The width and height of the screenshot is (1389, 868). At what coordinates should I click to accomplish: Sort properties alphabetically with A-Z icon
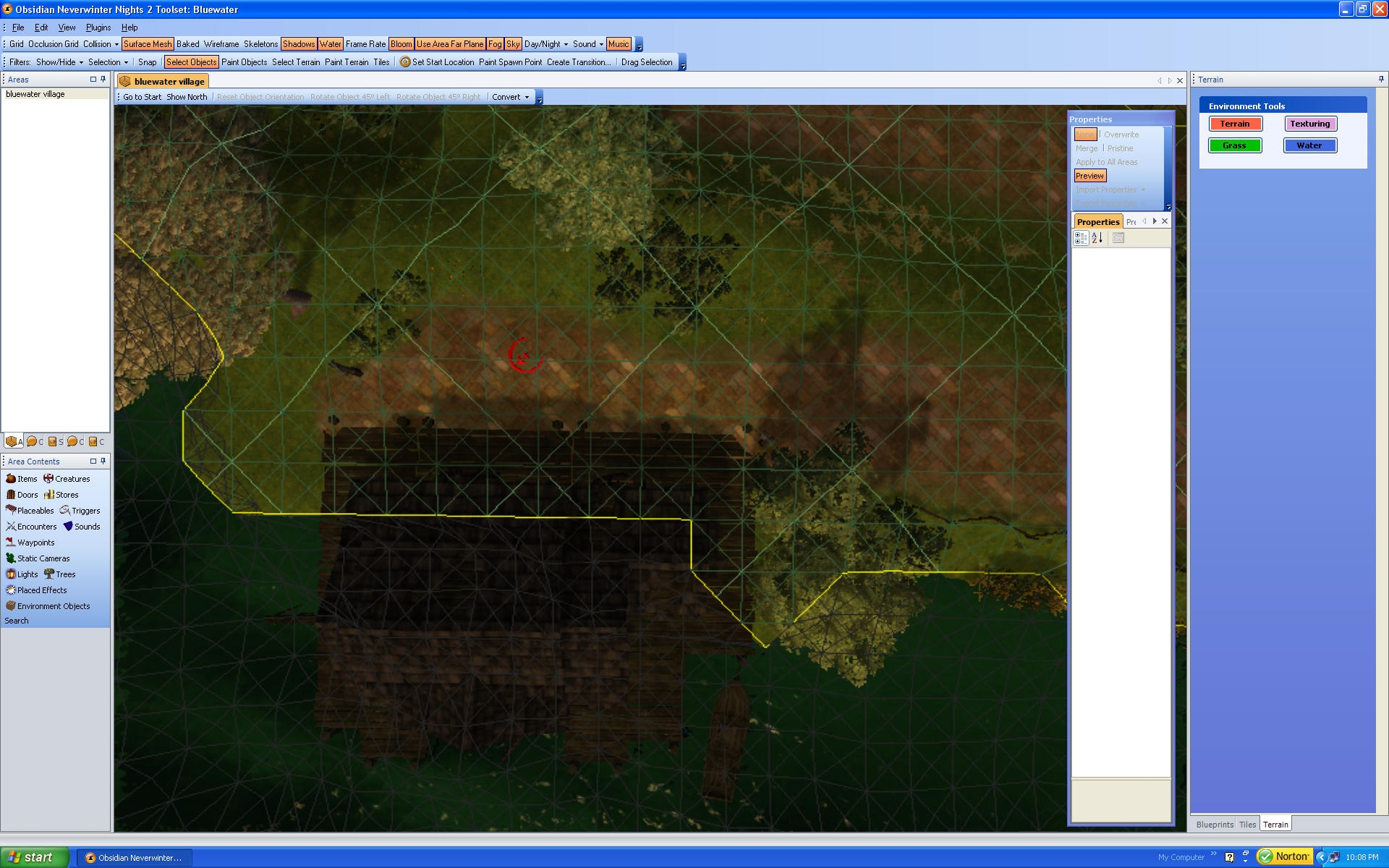click(1097, 238)
